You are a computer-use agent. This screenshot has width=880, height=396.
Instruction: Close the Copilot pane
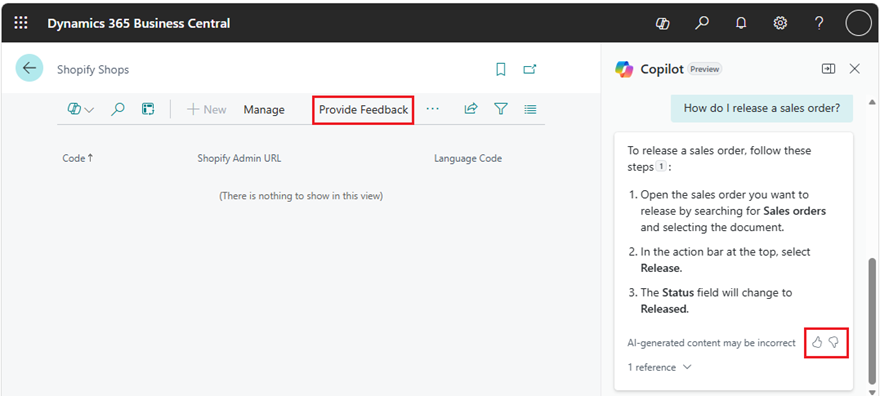pyautogui.click(x=855, y=68)
